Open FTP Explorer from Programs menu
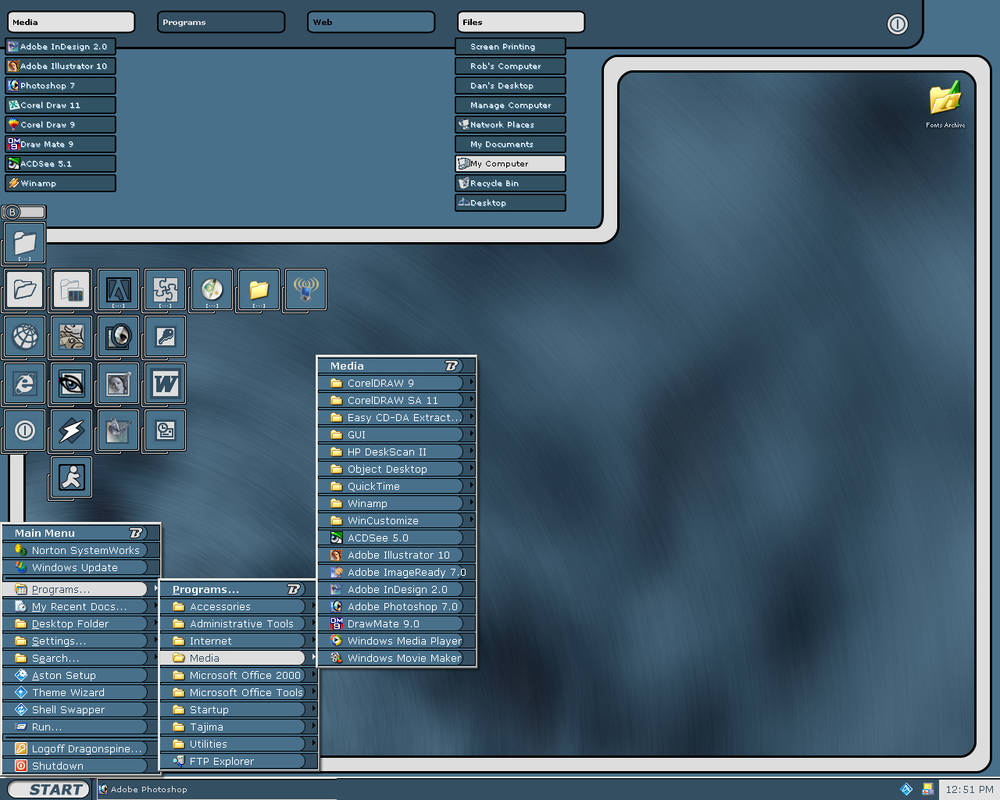This screenshot has width=1000, height=800. [239, 761]
